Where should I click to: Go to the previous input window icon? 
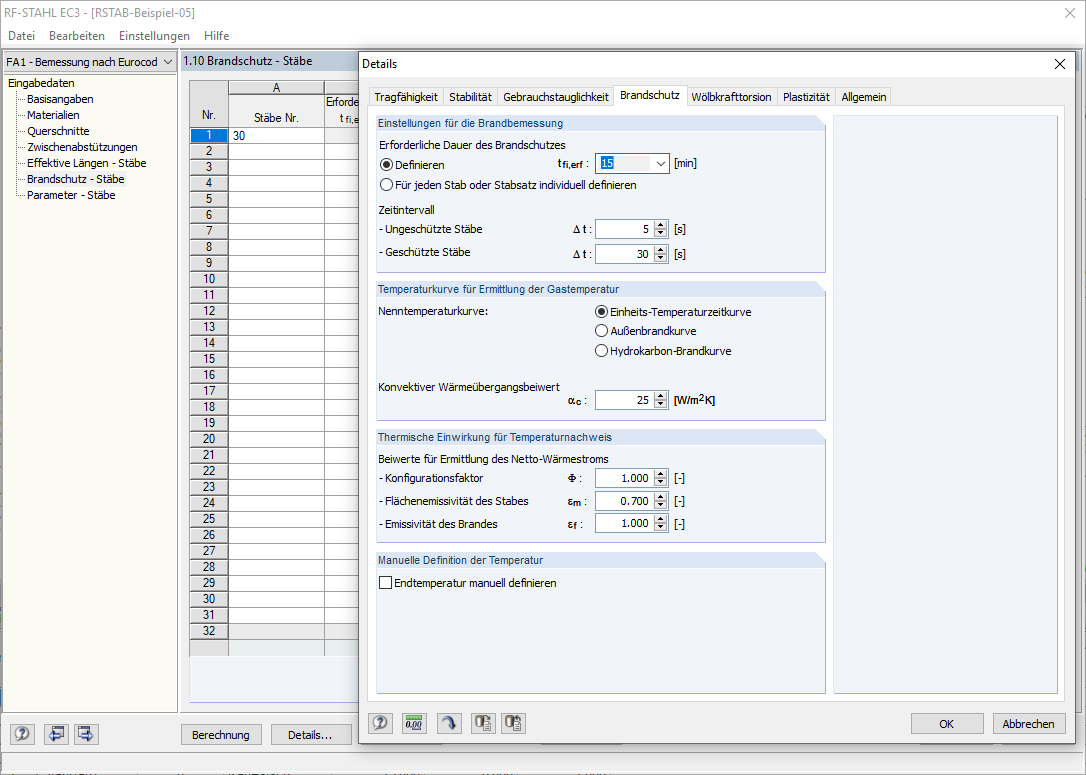pyautogui.click(x=56, y=734)
